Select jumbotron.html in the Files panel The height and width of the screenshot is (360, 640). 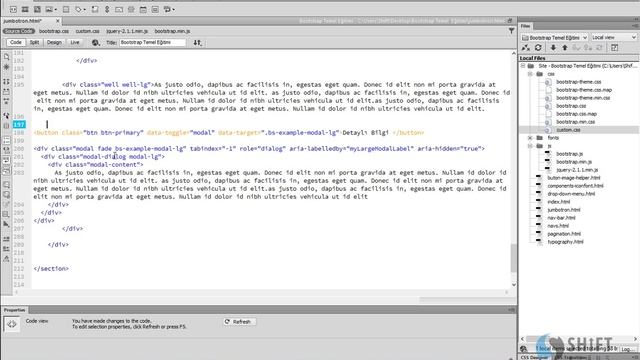pos(564,210)
